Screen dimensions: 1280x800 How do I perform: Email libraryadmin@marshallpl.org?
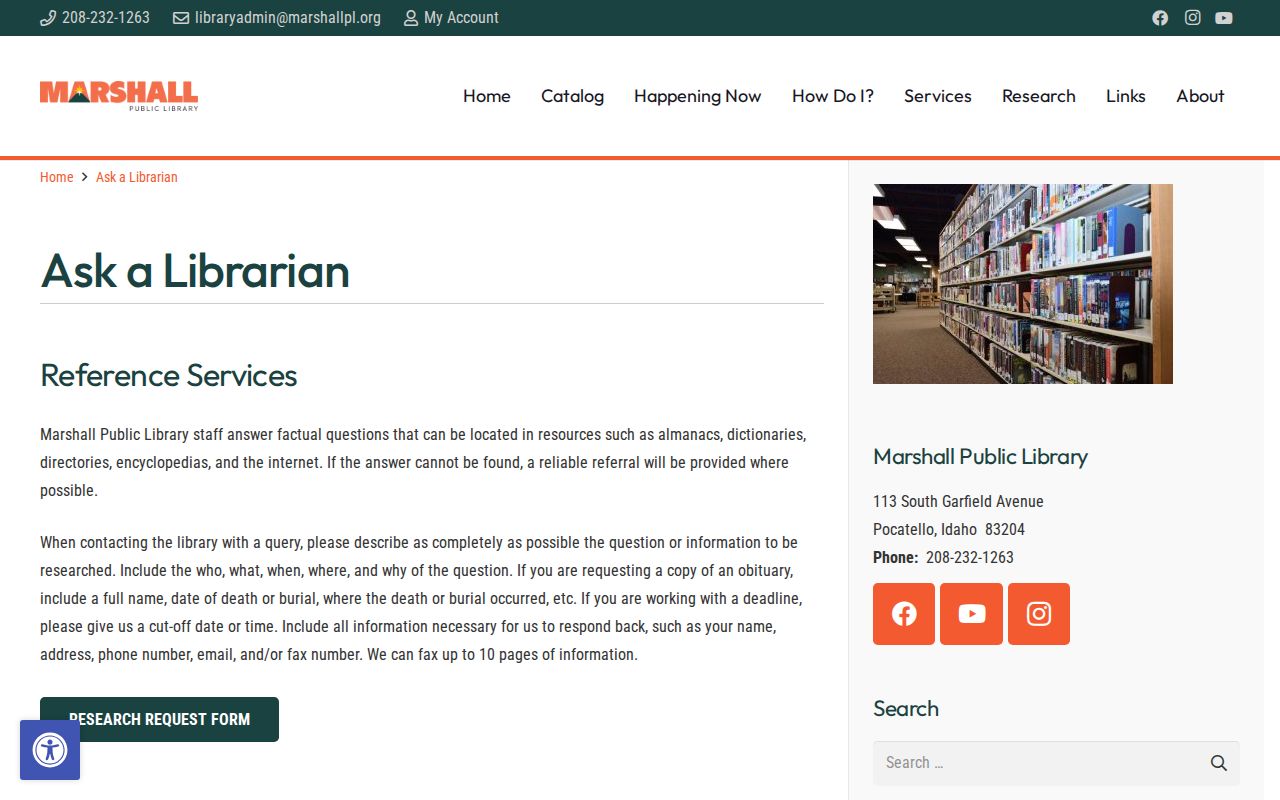pos(277,18)
